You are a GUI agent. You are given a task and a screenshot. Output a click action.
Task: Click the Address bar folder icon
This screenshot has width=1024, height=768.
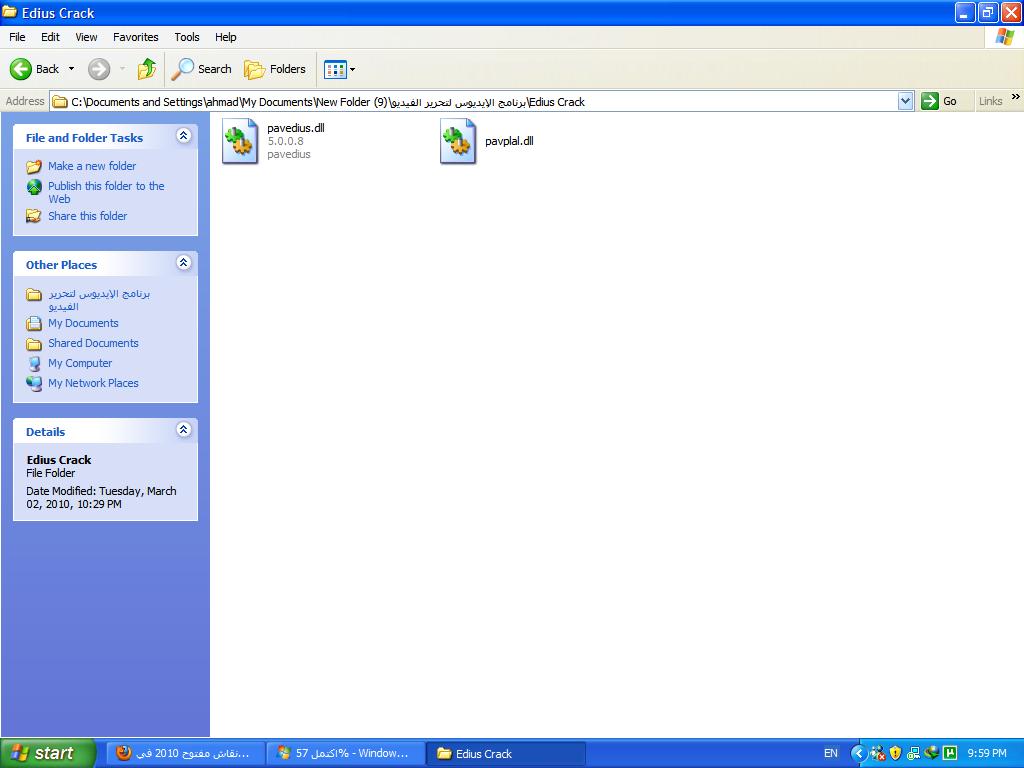pyautogui.click(x=60, y=102)
